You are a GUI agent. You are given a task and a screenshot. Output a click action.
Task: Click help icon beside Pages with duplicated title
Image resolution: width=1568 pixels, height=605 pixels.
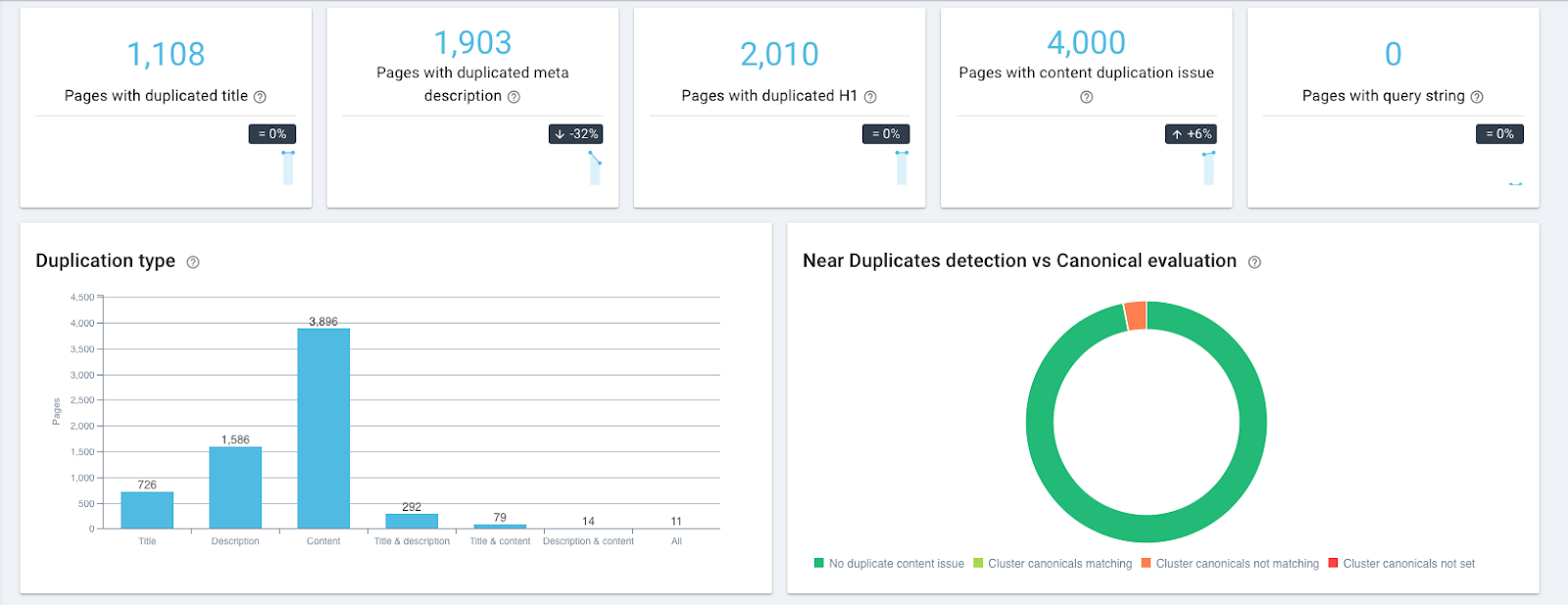(x=260, y=97)
